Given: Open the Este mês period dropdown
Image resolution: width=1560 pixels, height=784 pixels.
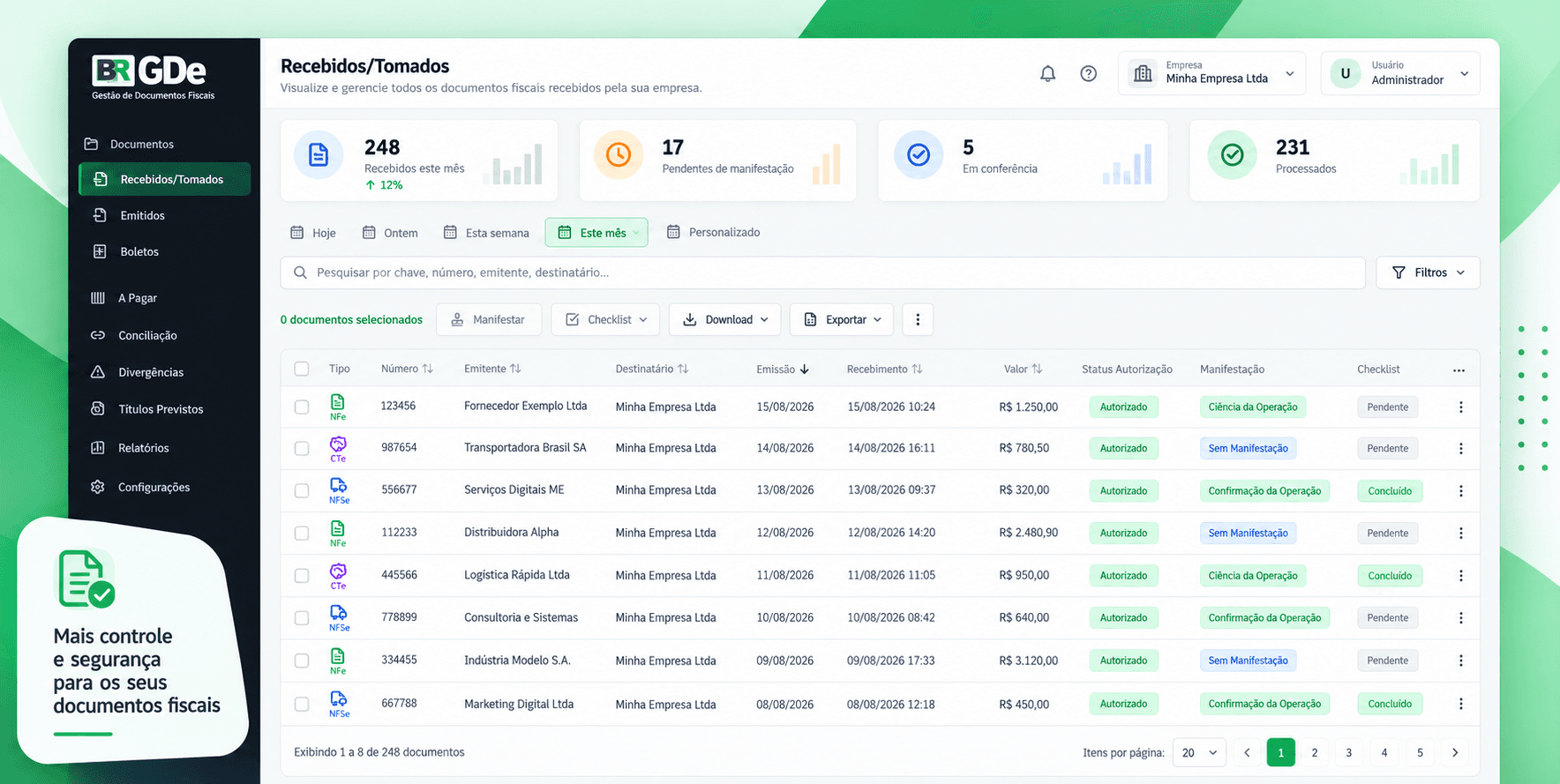Looking at the screenshot, I should tap(596, 233).
